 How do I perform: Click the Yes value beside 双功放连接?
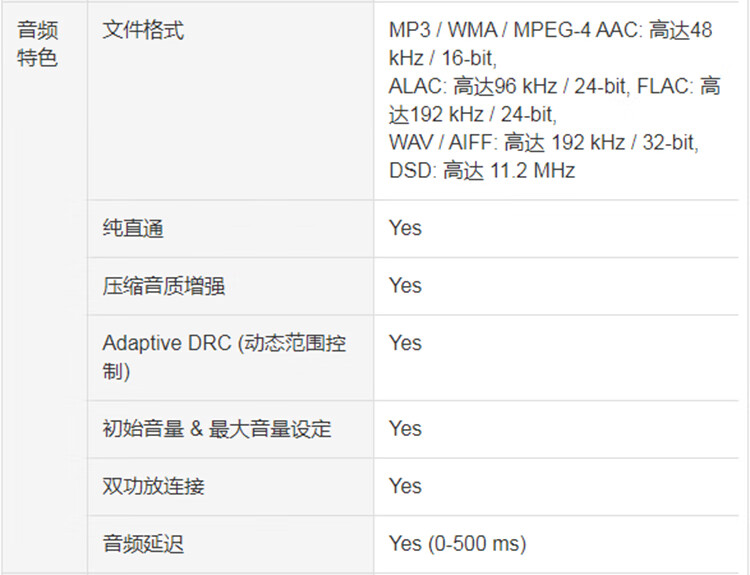click(x=405, y=486)
